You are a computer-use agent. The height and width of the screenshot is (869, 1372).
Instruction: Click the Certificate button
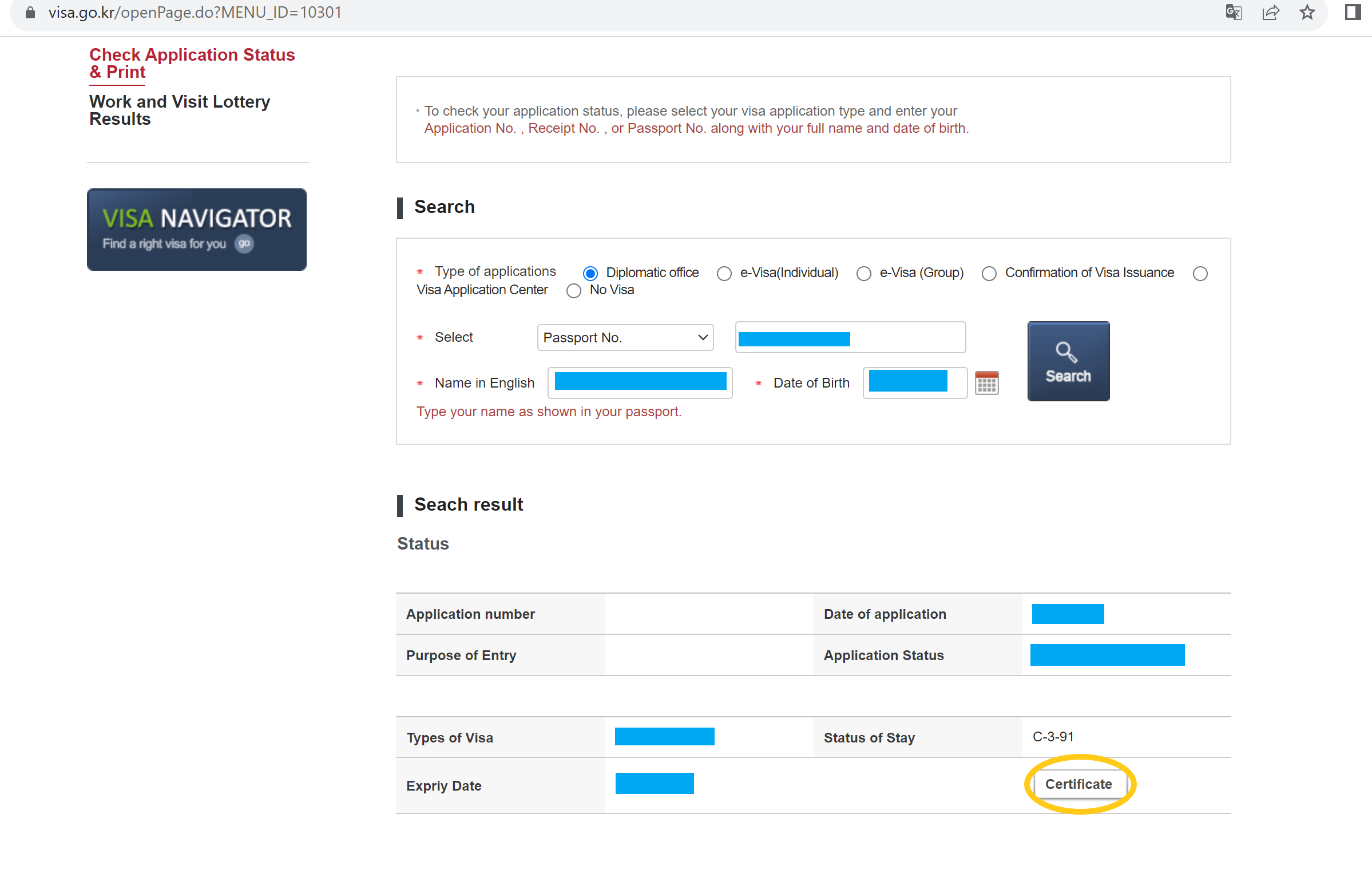click(1078, 784)
